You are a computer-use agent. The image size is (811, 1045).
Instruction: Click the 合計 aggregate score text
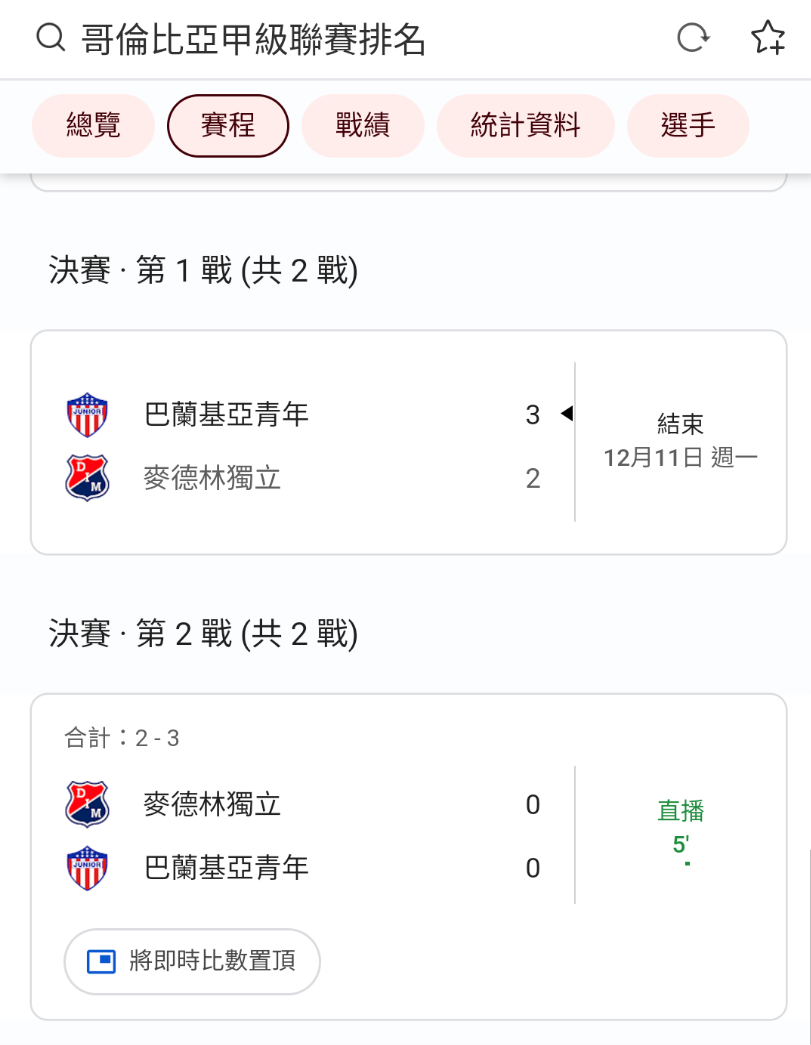(122, 739)
